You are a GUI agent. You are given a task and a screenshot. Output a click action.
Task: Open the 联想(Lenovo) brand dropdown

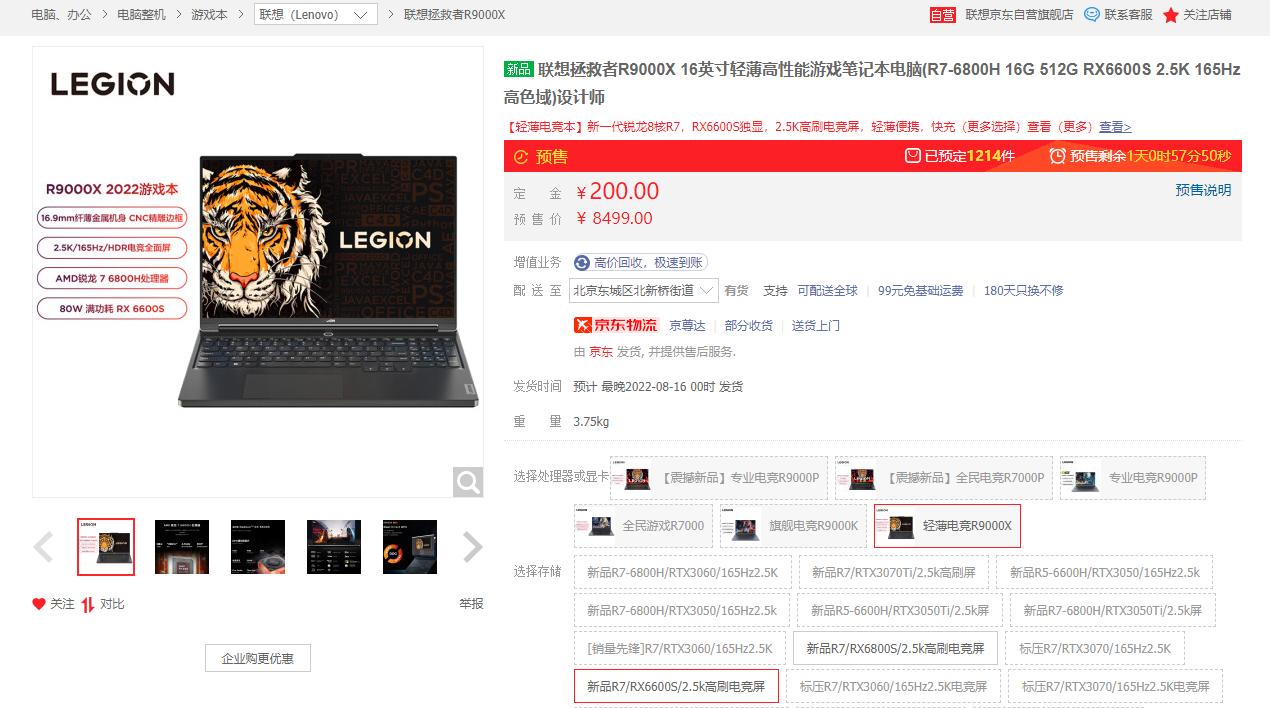pos(316,15)
